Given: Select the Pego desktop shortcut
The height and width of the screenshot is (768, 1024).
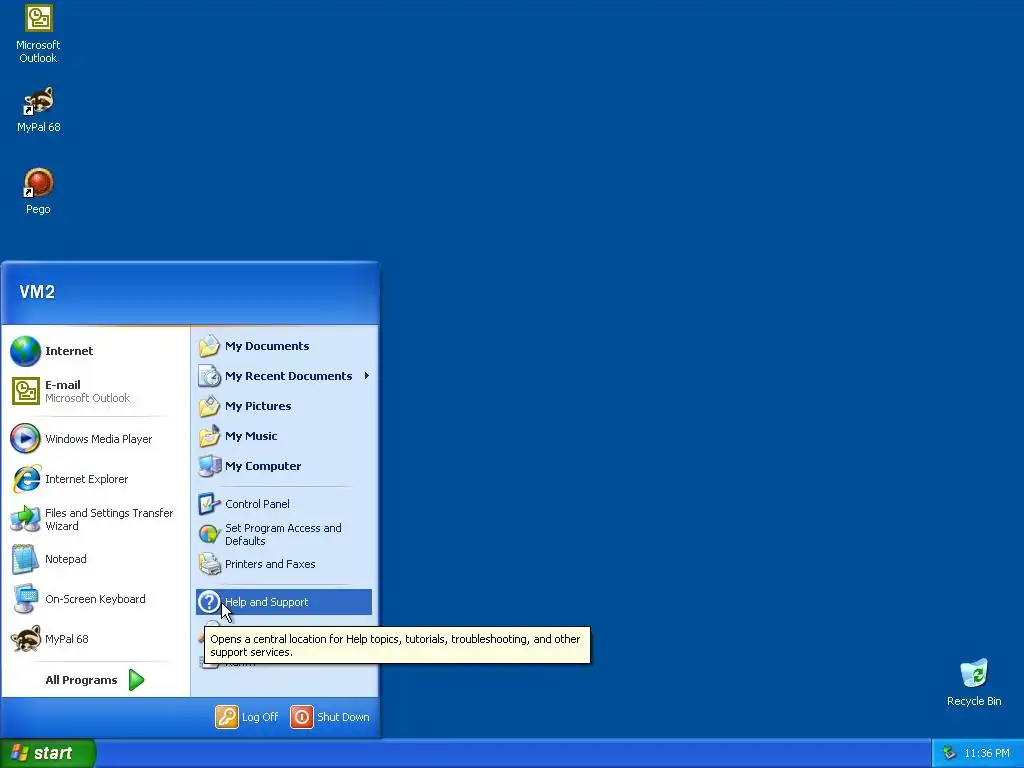Looking at the screenshot, I should [x=38, y=191].
